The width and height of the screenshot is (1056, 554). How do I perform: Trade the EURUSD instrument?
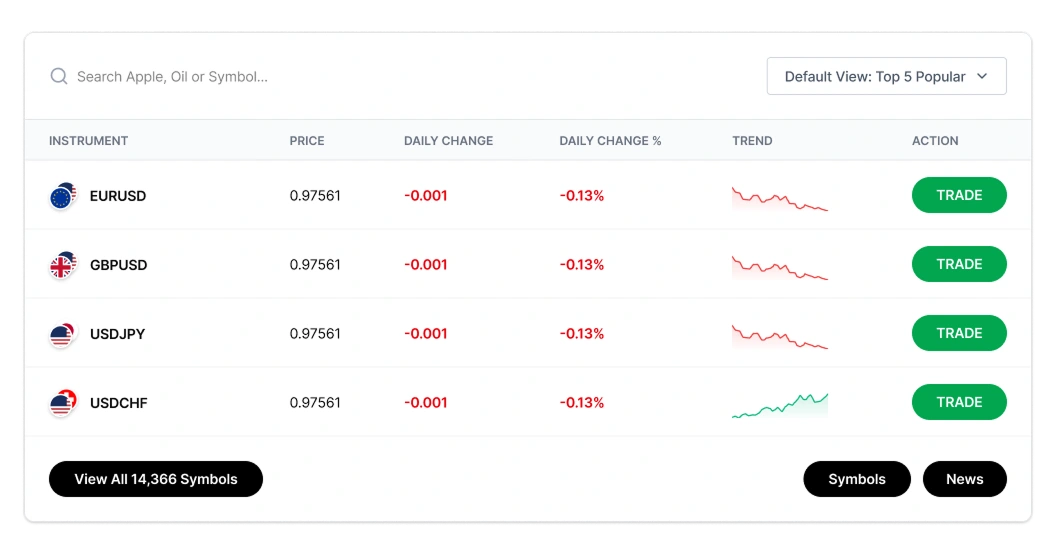coord(959,195)
